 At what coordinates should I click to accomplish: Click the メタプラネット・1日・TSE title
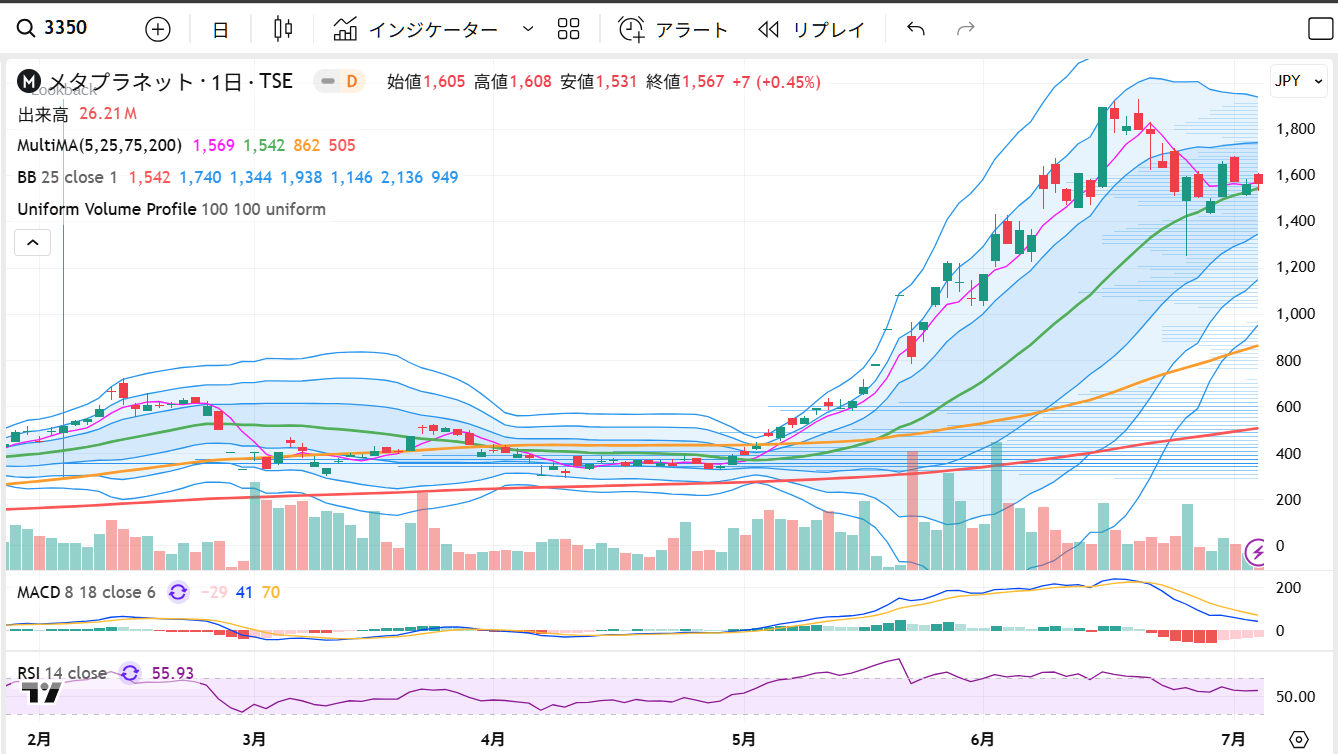click(171, 81)
